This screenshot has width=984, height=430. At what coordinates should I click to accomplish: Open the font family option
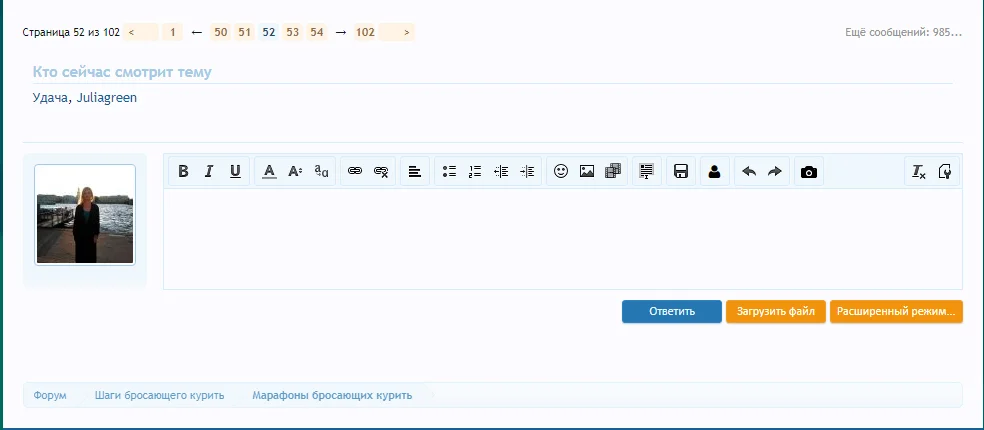coord(321,171)
